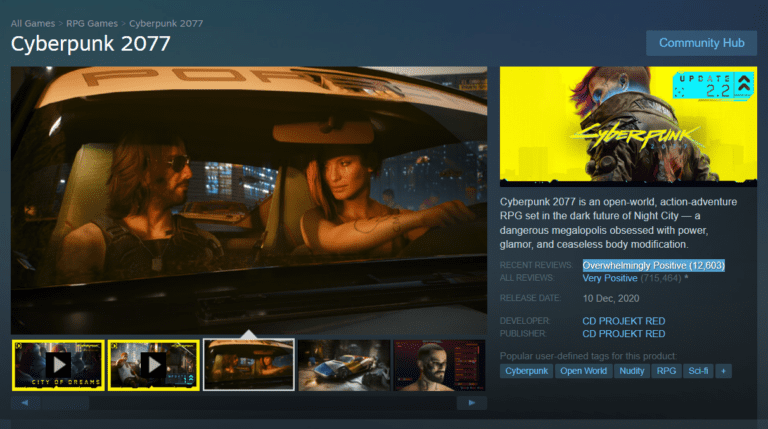Screen dimensions: 768x429
Task: Click the main screenshot of car scene
Action: pyautogui.click(x=249, y=200)
